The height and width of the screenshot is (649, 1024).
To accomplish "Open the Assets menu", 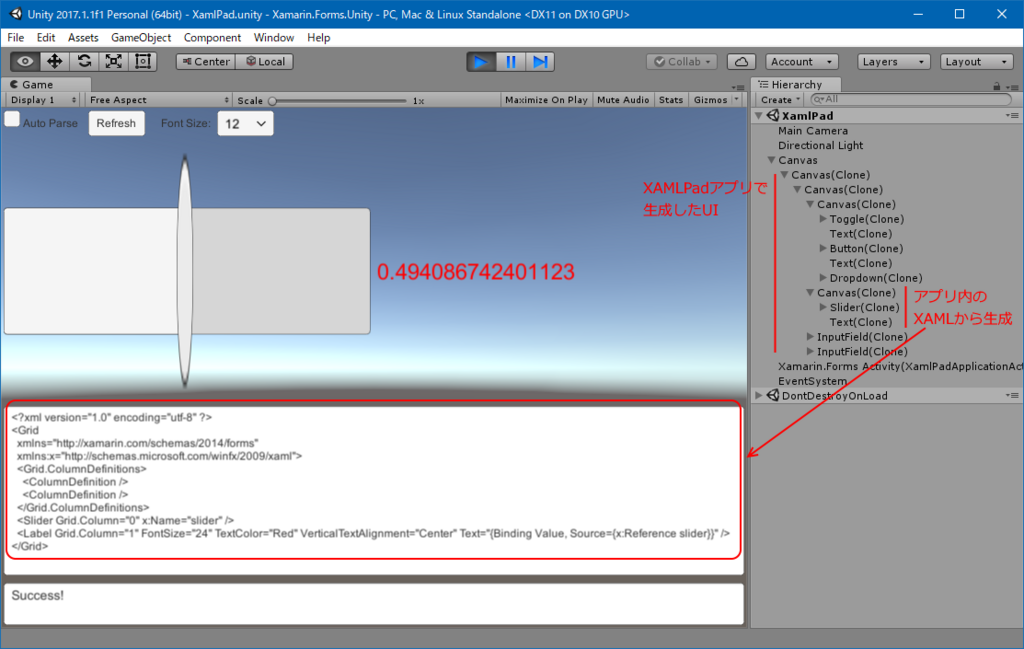I will tap(83, 38).
